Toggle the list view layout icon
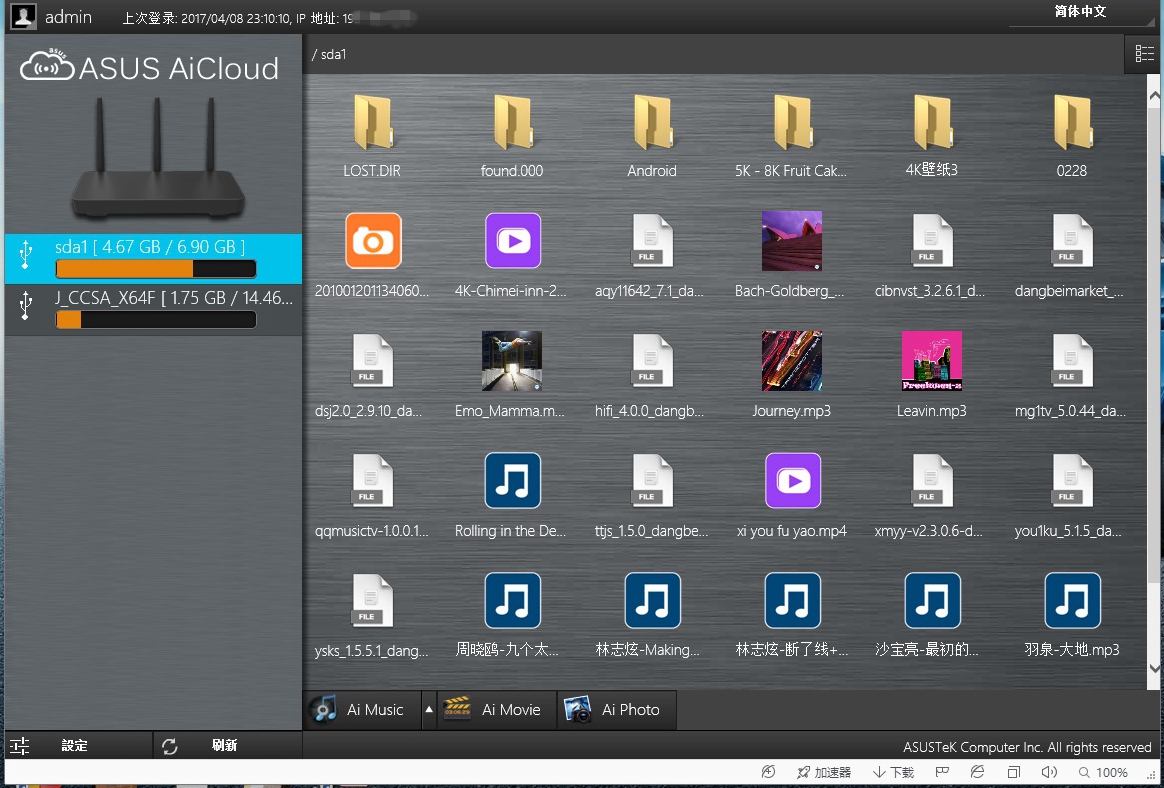This screenshot has height=788, width=1164. (x=1144, y=54)
